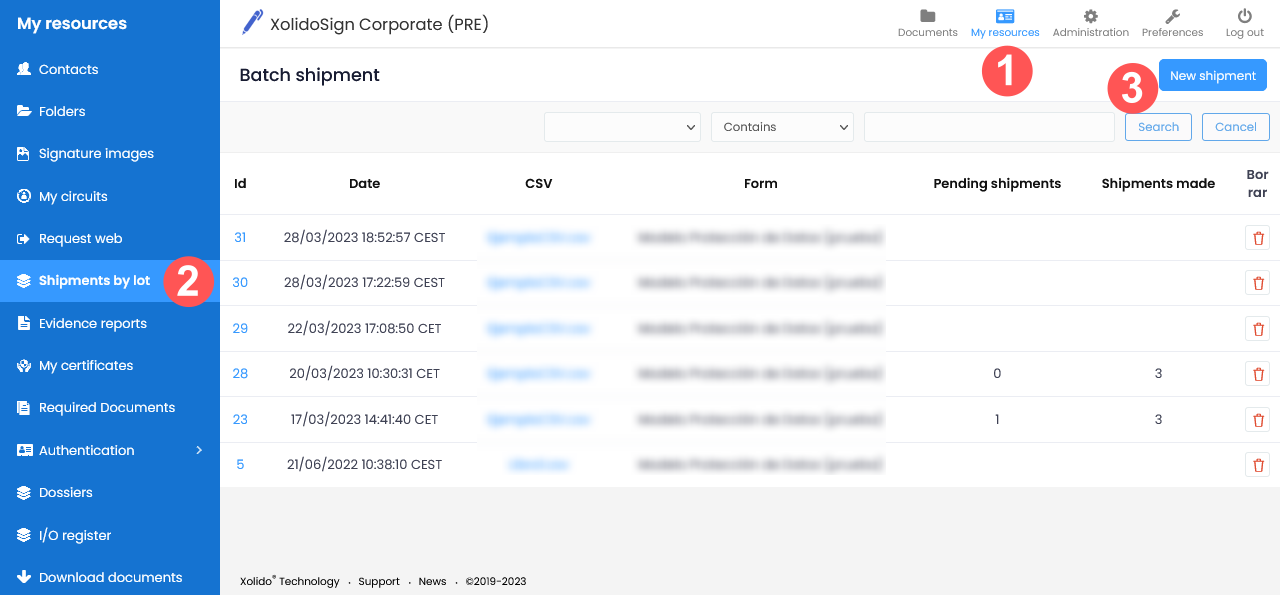The width and height of the screenshot is (1280, 595).
Task: Click the Pending shipments column header
Action: tap(997, 183)
